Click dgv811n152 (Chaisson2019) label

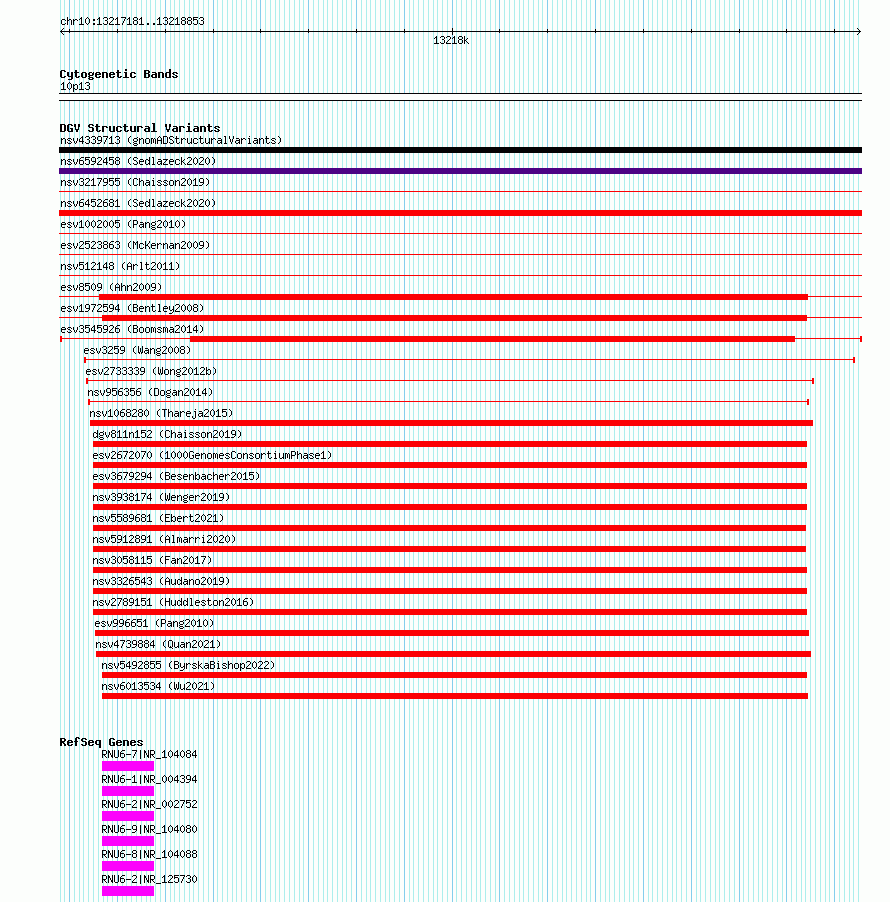click(167, 434)
